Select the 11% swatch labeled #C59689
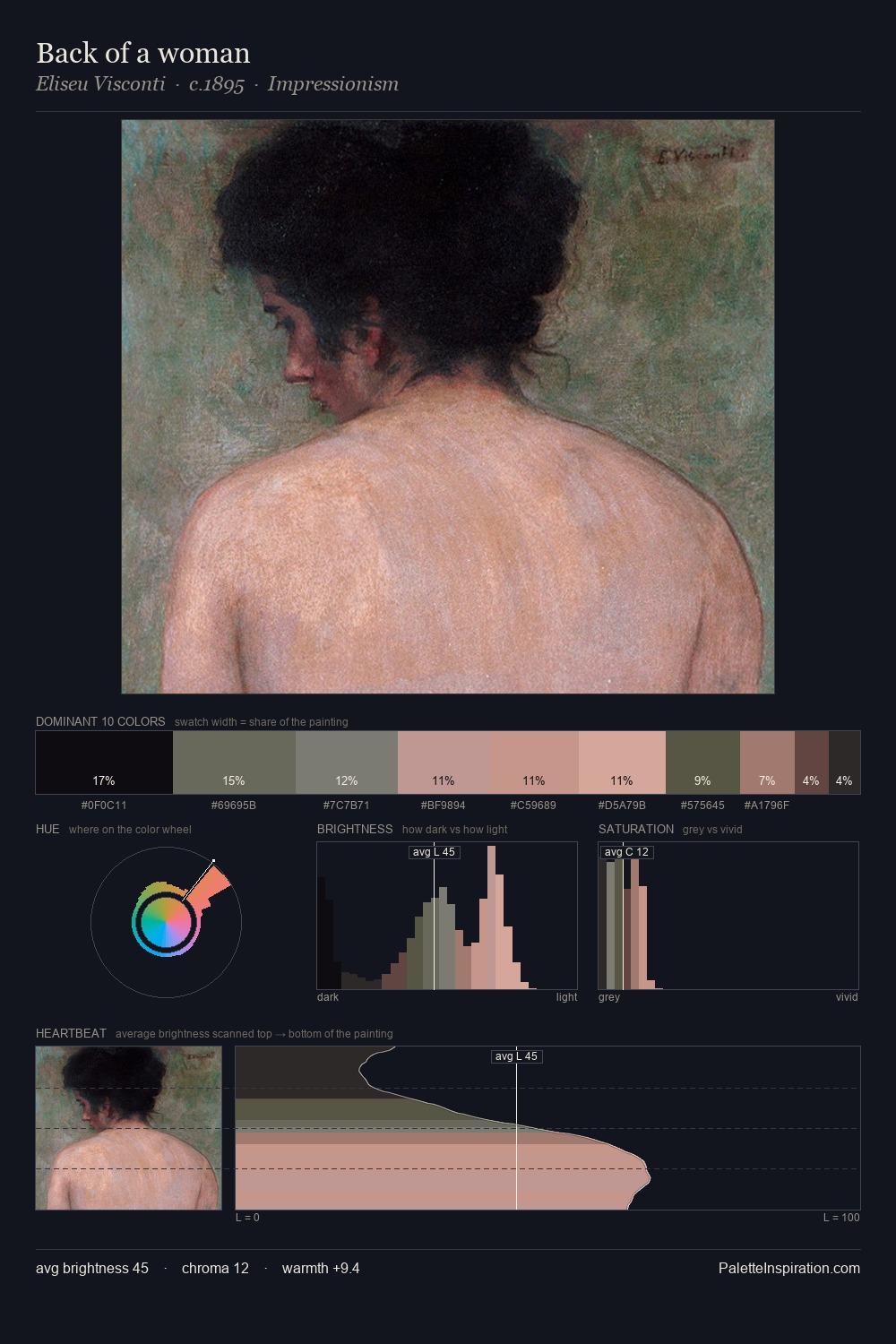Image resolution: width=896 pixels, height=1344 pixels. pos(534,762)
